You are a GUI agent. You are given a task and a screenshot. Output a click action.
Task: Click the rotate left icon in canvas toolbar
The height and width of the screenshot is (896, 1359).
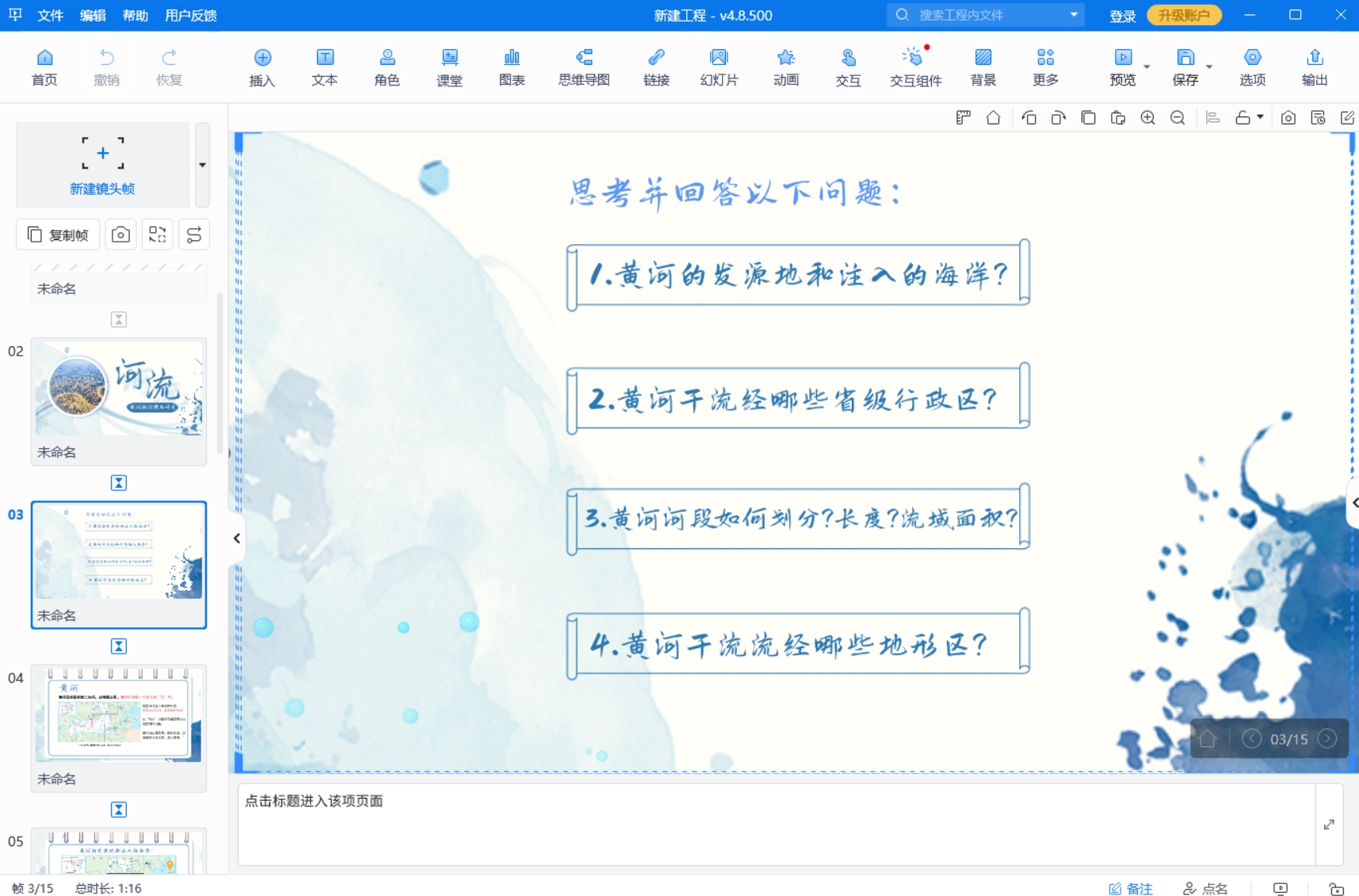[1029, 118]
